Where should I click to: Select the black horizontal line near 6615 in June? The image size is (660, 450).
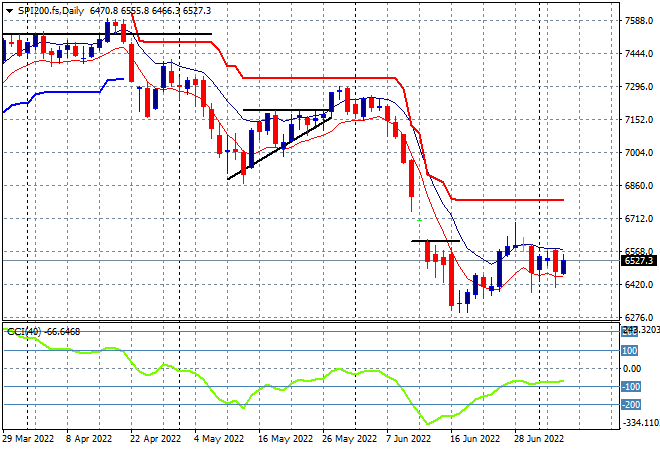[x=435, y=241]
